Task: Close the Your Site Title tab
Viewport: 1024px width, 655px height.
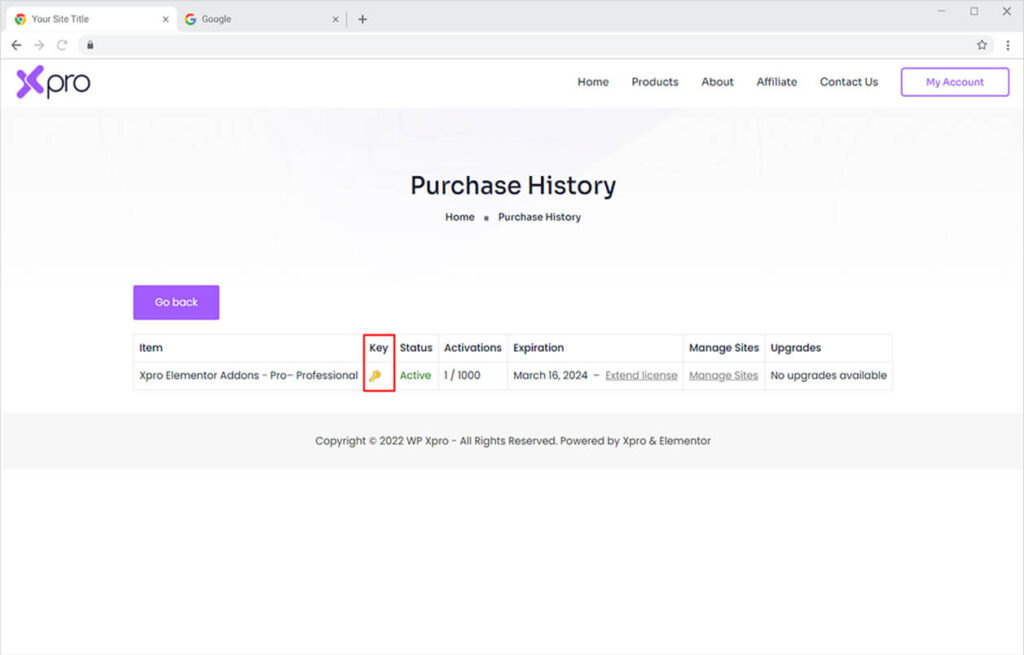Action: click(166, 19)
